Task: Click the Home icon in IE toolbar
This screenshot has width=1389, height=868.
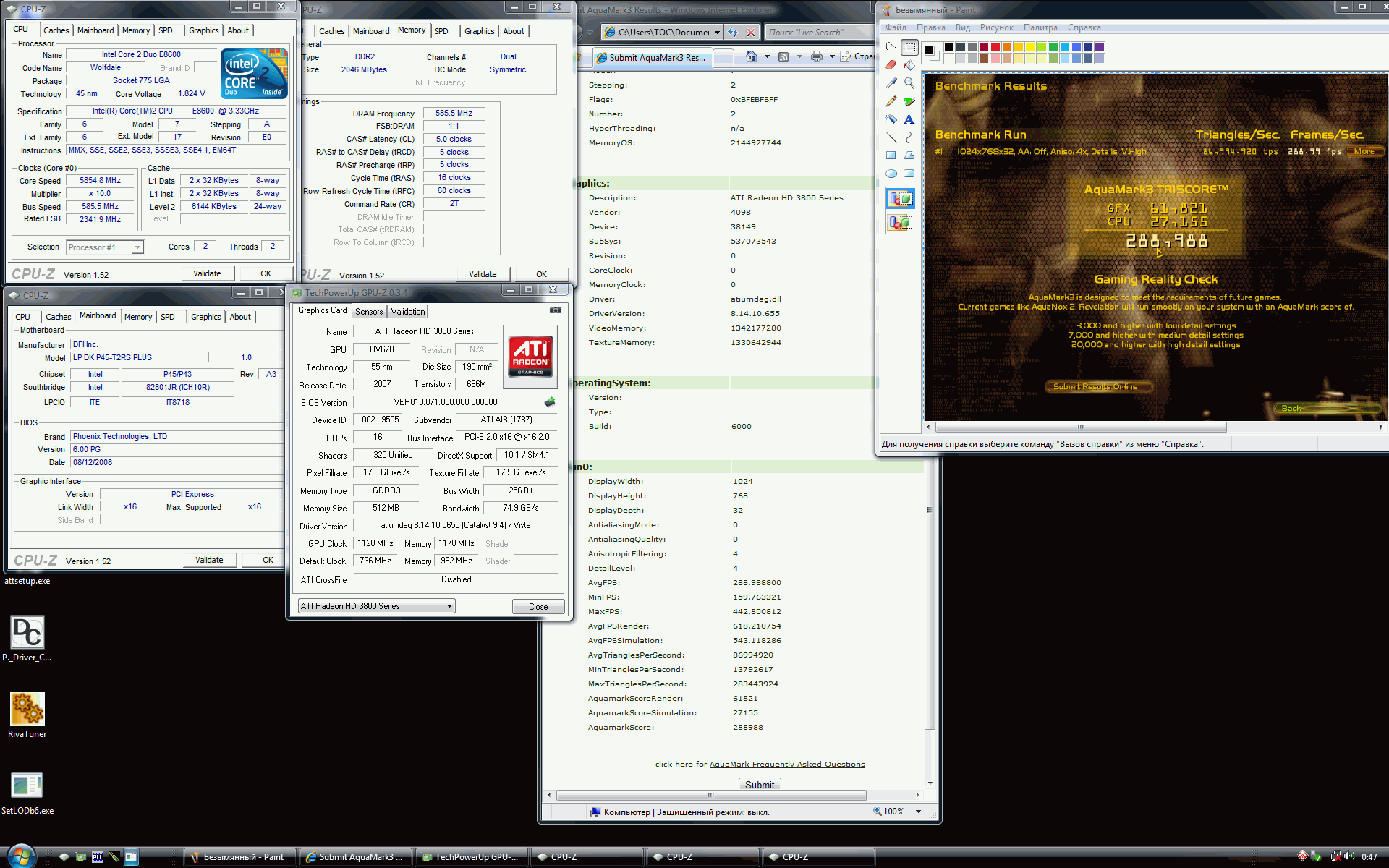Action: click(752, 56)
